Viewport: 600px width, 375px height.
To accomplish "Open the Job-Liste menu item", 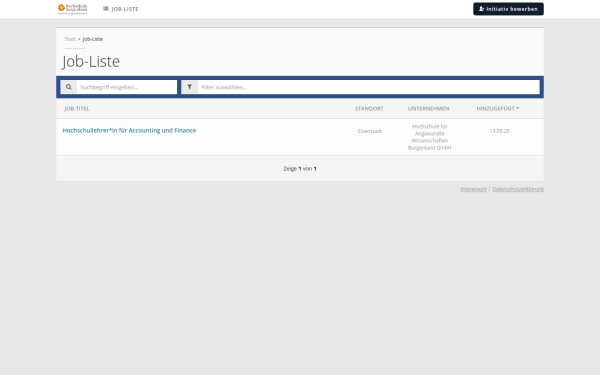I will 121,9.
